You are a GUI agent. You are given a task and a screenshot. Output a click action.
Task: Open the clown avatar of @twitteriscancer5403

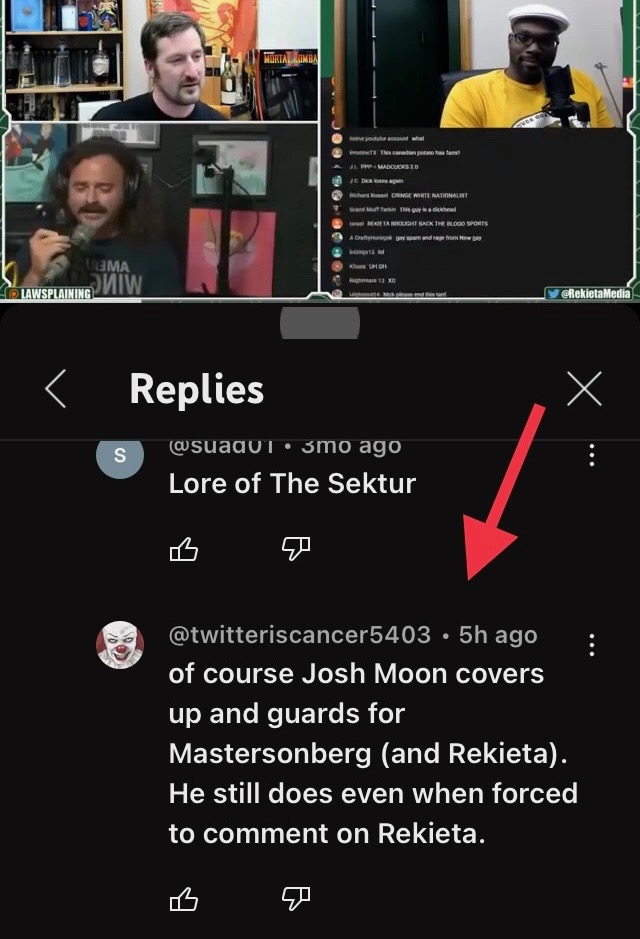[x=120, y=644]
